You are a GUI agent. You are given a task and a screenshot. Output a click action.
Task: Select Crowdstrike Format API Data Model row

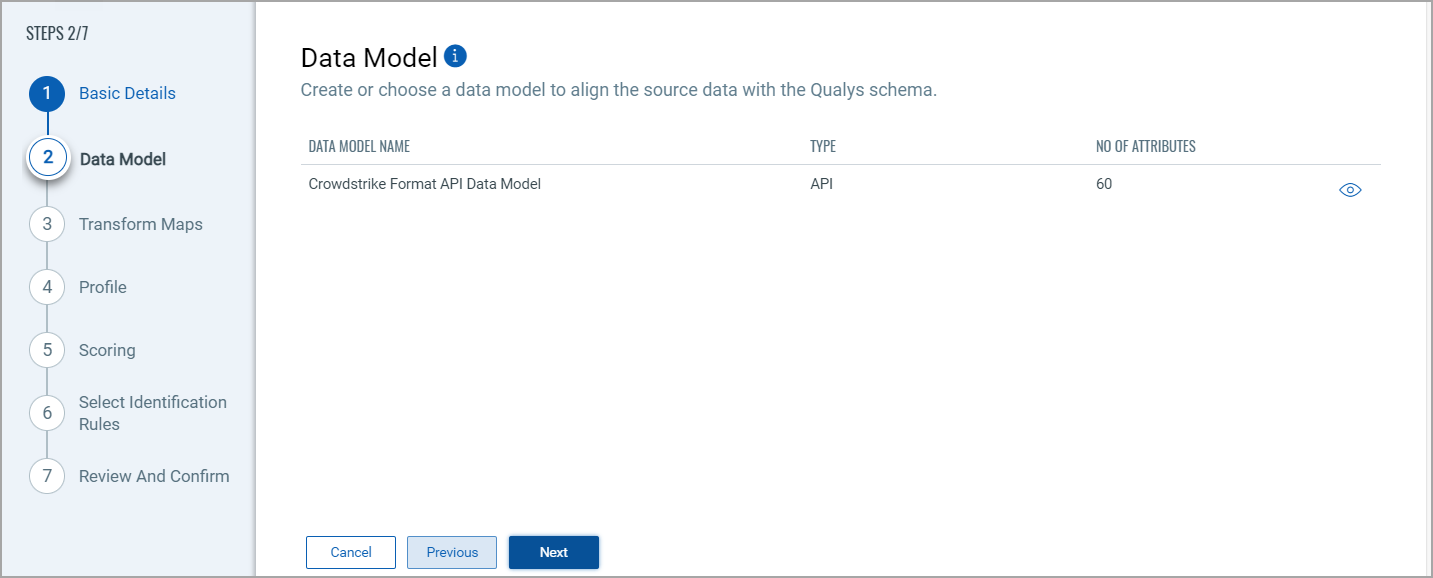coord(425,184)
